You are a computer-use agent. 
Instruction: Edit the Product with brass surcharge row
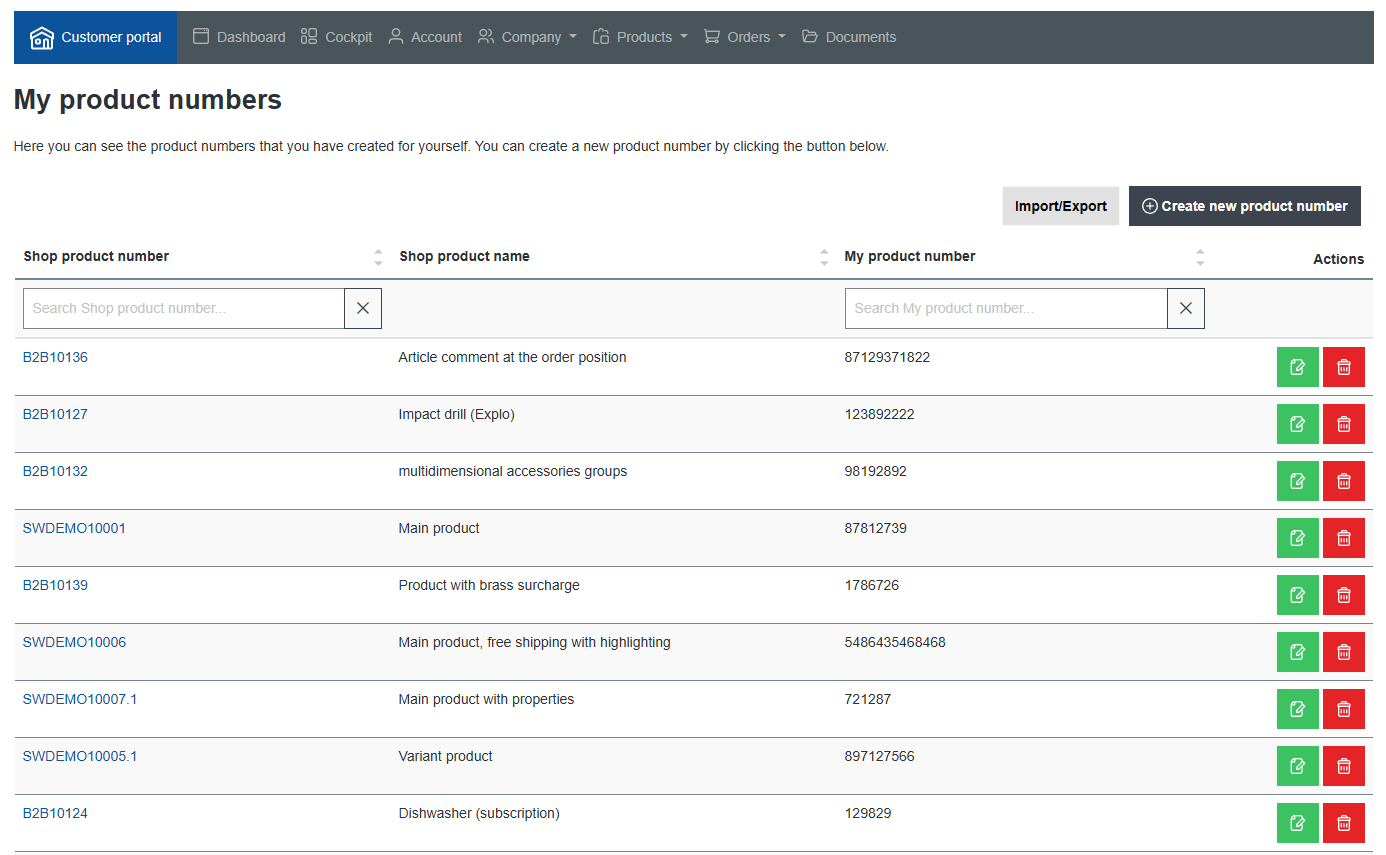click(x=1297, y=595)
